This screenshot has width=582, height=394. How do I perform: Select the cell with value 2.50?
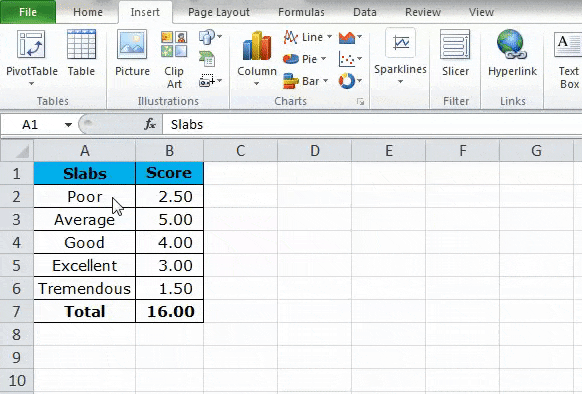[x=169, y=196]
